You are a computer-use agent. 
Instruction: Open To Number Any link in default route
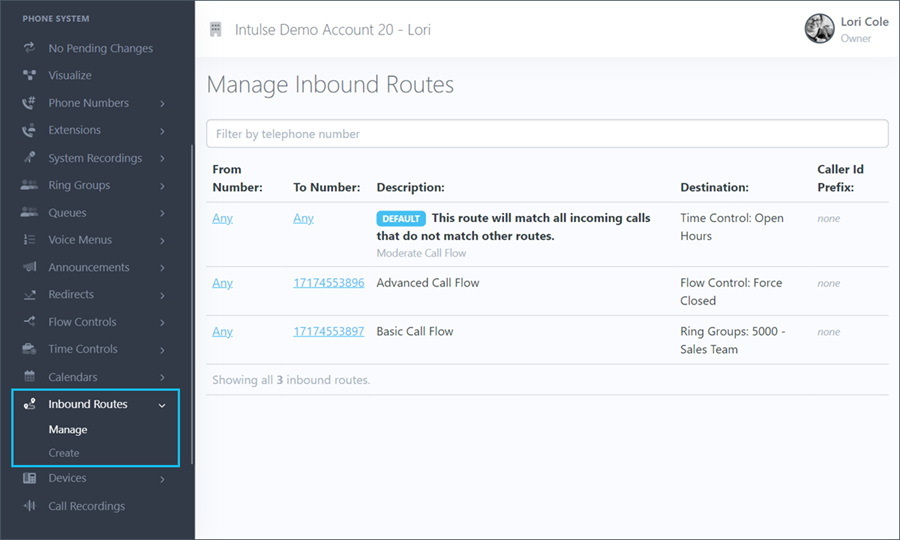pyautogui.click(x=304, y=218)
